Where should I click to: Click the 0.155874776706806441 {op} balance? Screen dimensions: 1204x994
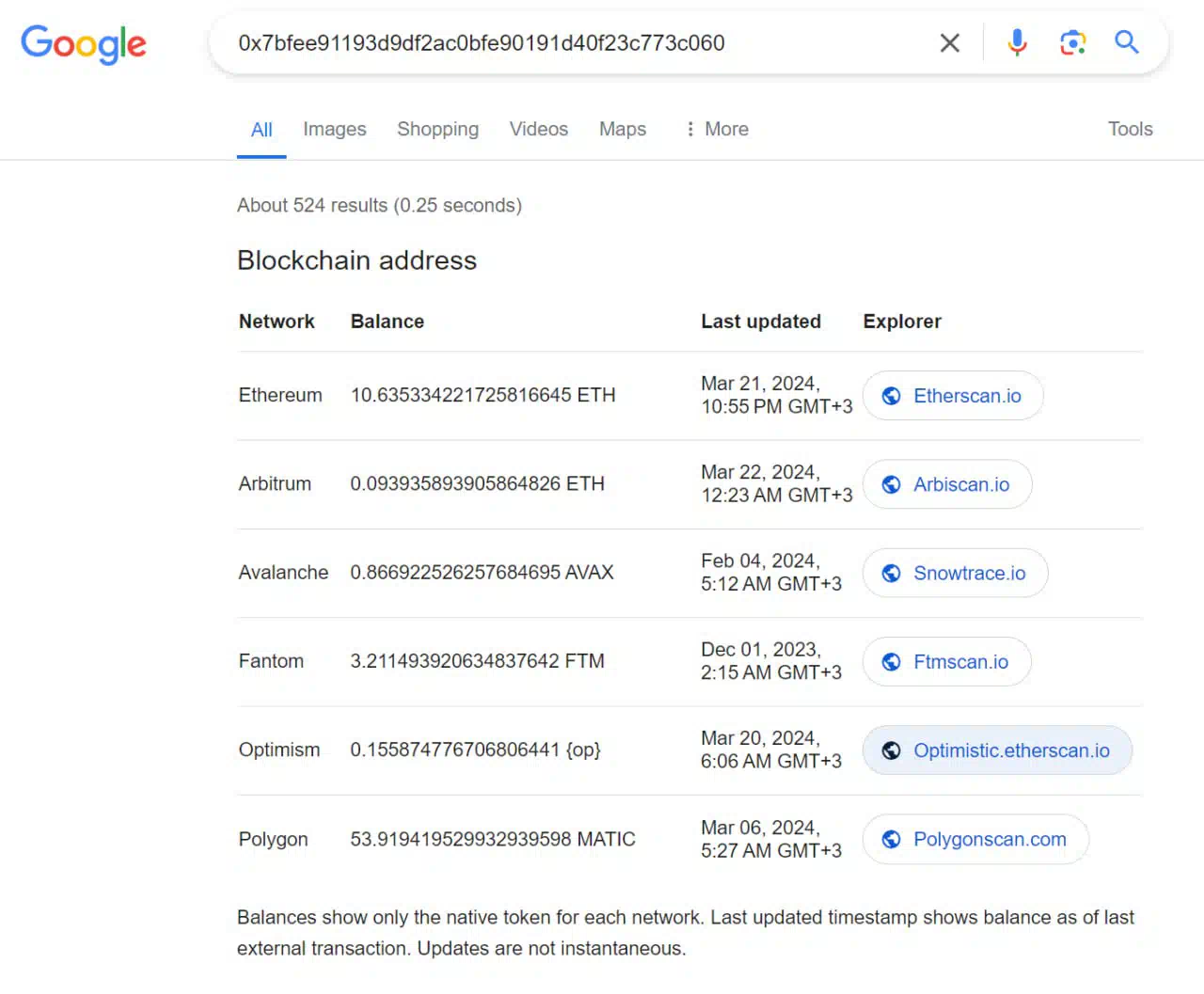(x=476, y=749)
